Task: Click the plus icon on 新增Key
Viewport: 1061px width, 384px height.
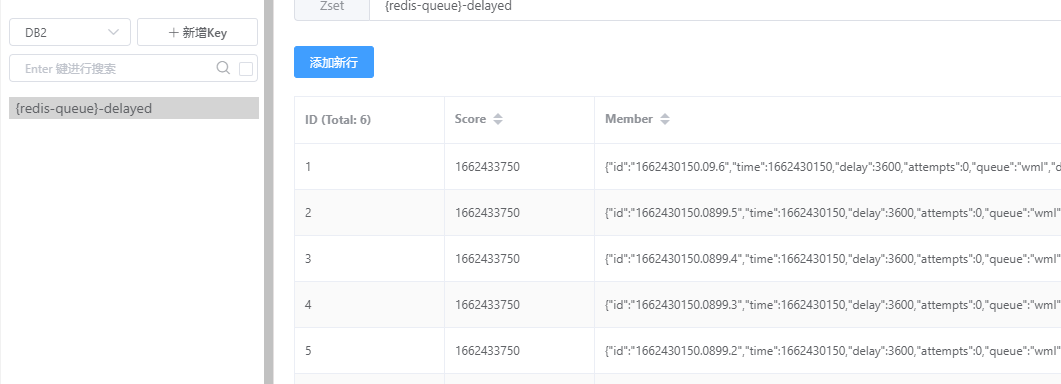Action: (173, 33)
